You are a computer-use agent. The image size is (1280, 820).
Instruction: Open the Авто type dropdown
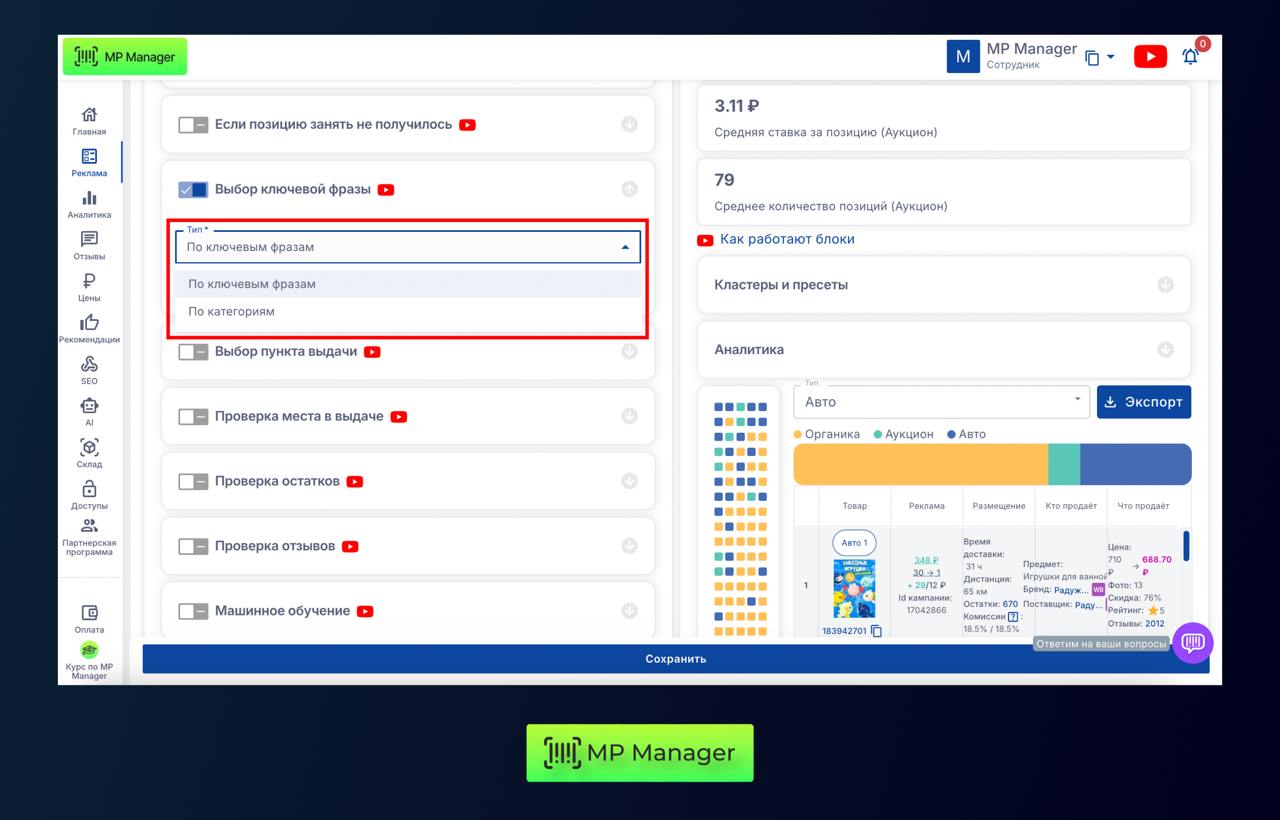(940, 402)
